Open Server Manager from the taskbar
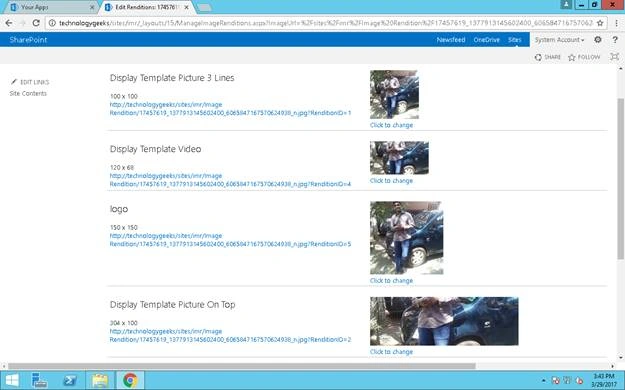Viewport: 625px width, 390px height. click(39, 380)
